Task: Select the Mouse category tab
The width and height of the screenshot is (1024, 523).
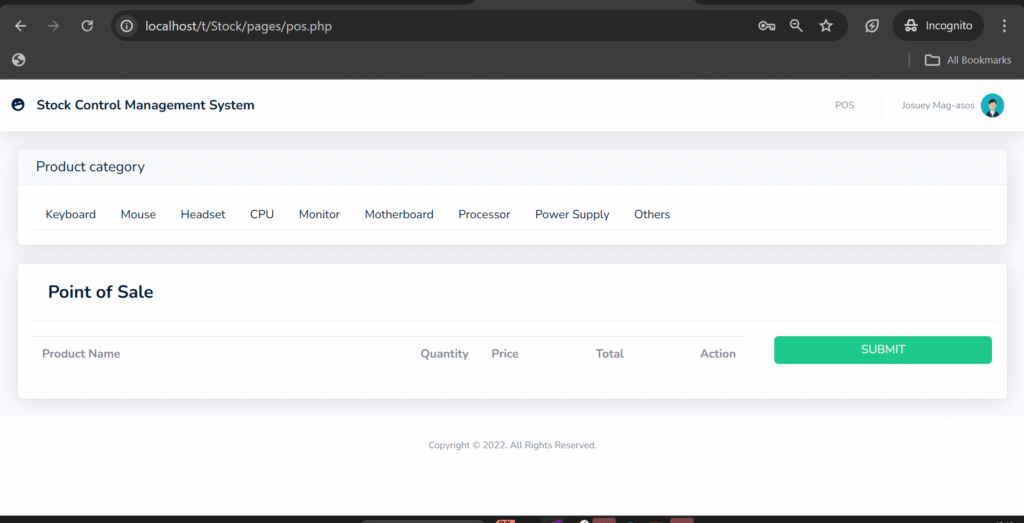Action: (138, 214)
